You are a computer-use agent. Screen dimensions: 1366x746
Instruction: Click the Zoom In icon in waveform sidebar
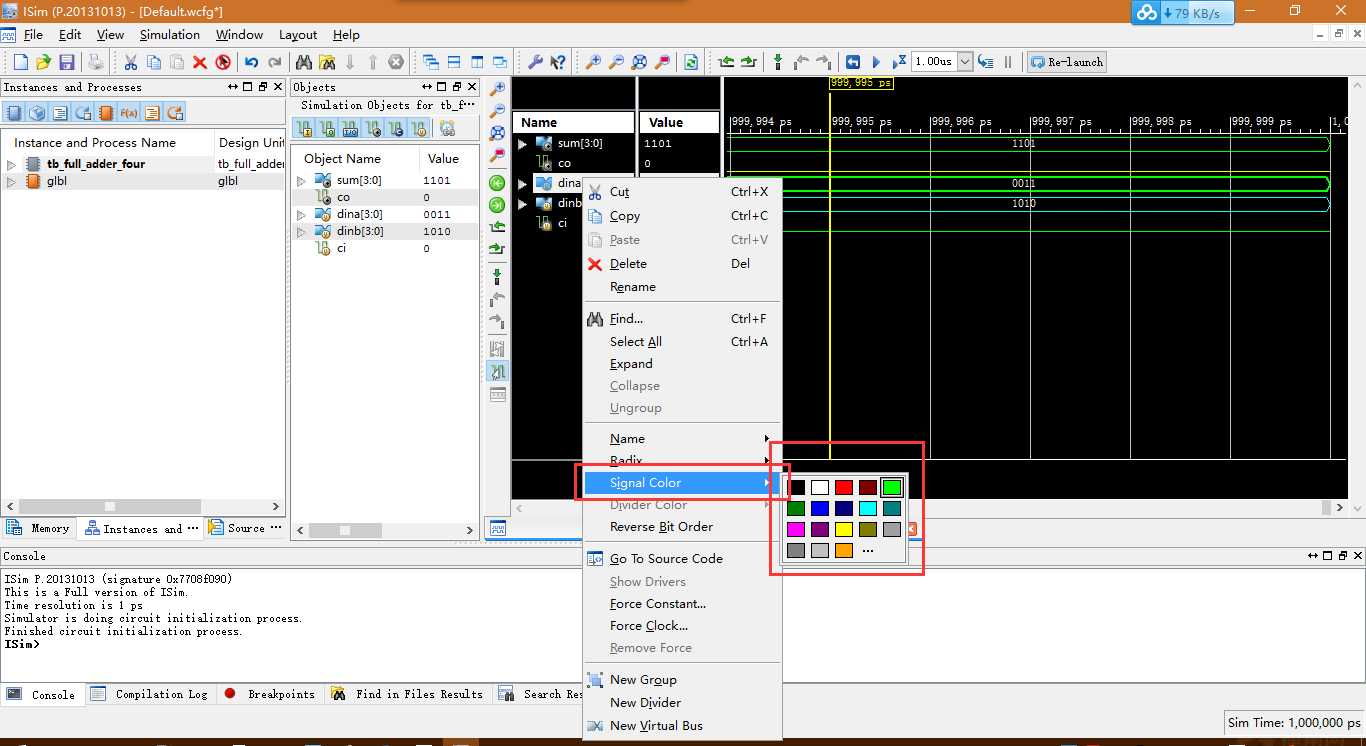[x=497, y=89]
